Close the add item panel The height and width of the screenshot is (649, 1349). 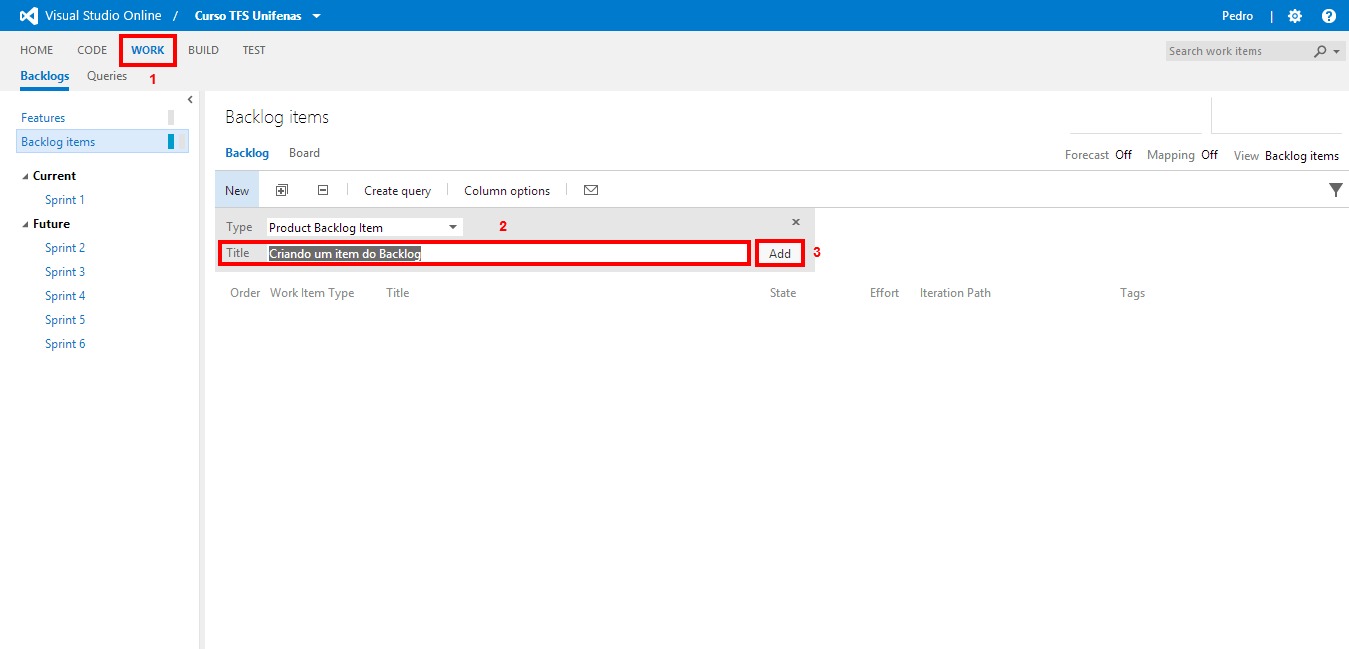pos(796,222)
